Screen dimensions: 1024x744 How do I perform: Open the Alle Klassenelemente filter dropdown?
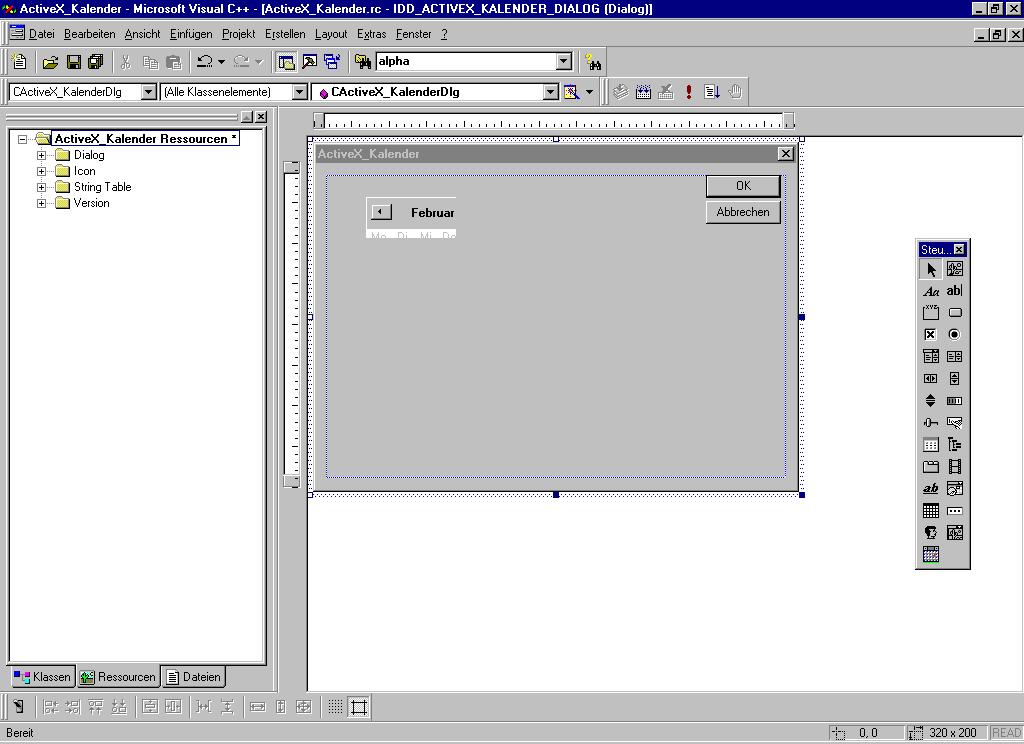coord(299,92)
